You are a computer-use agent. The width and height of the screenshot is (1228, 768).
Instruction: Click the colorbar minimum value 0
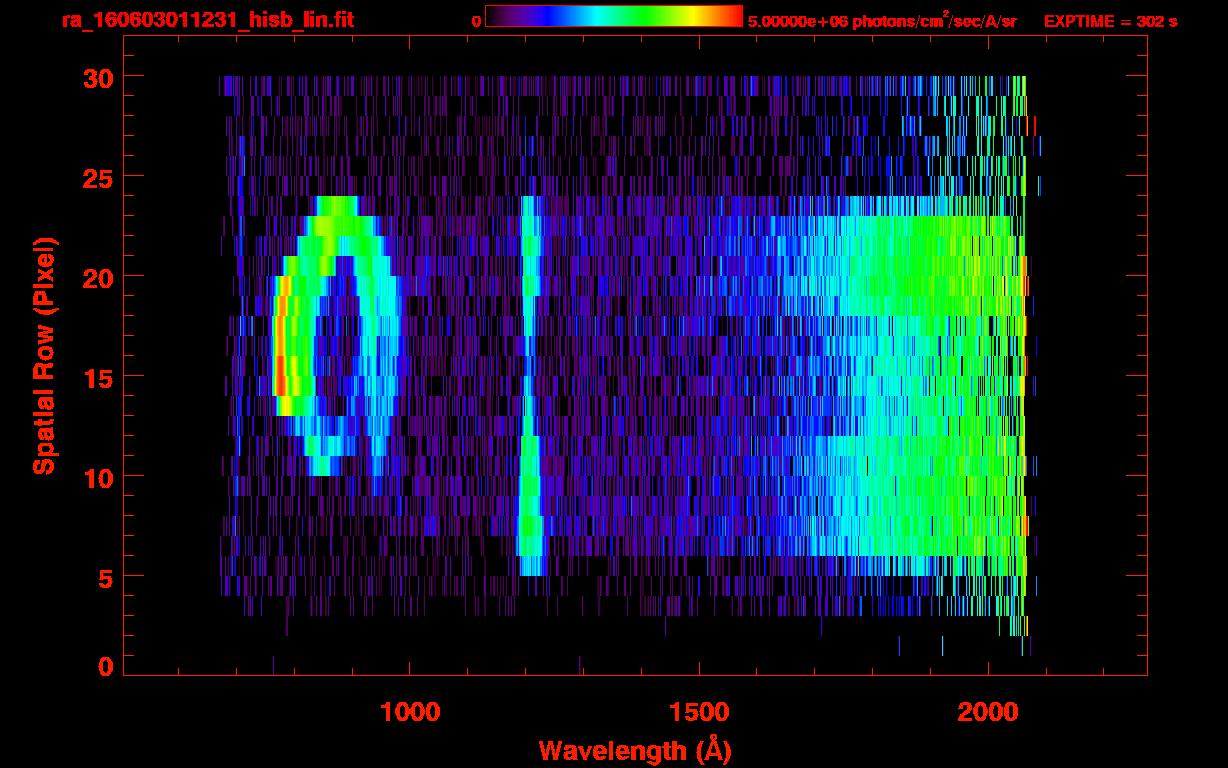click(x=476, y=21)
